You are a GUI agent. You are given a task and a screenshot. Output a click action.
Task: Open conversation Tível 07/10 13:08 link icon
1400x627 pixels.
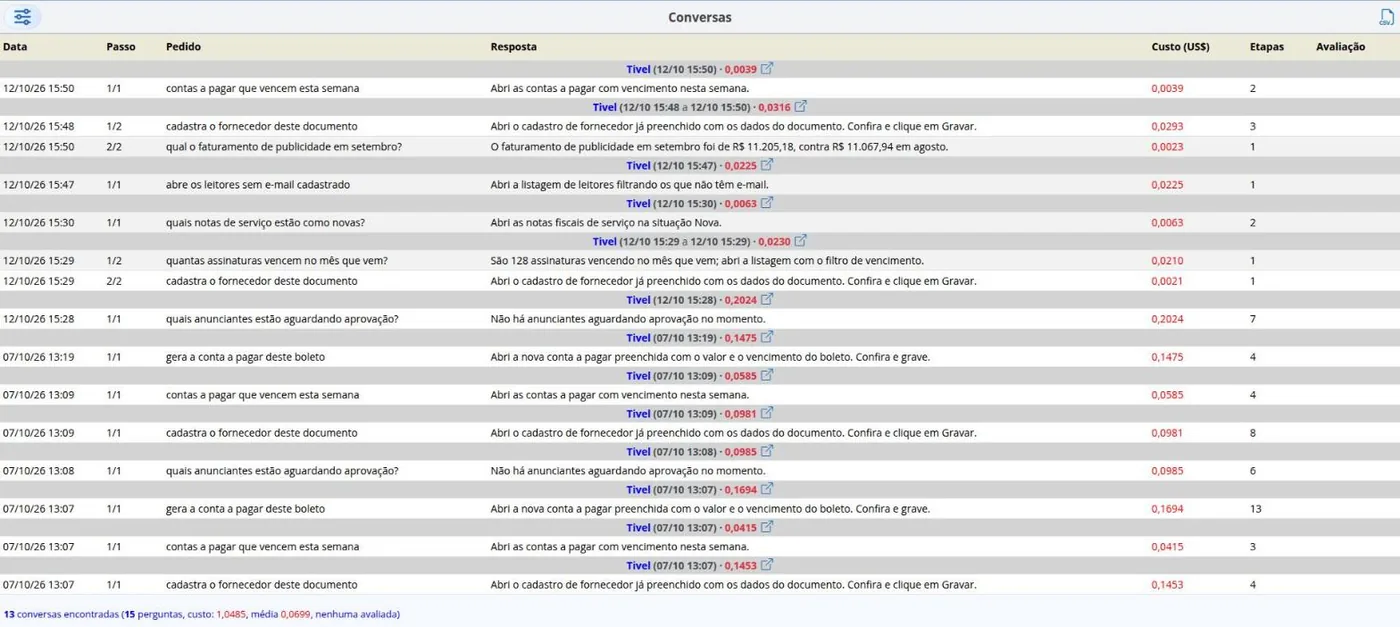767,451
